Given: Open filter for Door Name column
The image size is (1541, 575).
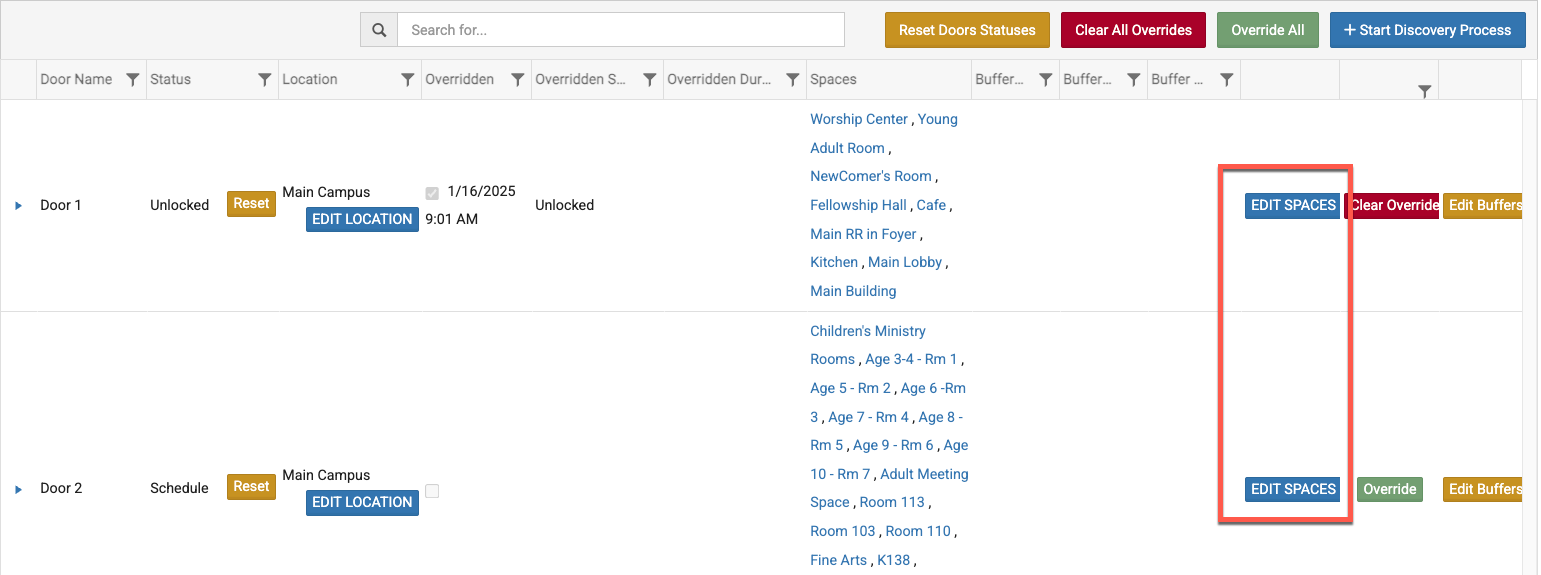Looking at the screenshot, I should coord(132,80).
